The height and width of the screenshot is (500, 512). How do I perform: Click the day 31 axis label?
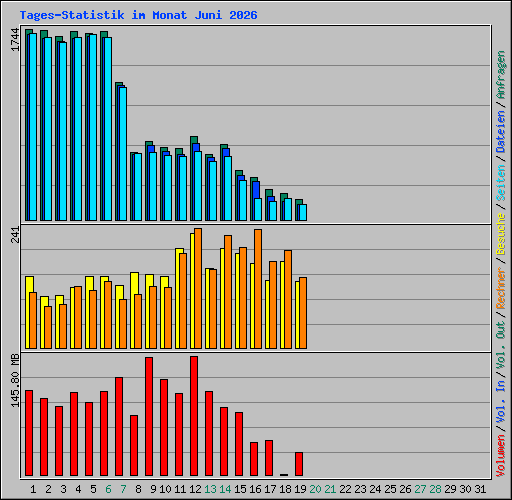tap(480, 489)
